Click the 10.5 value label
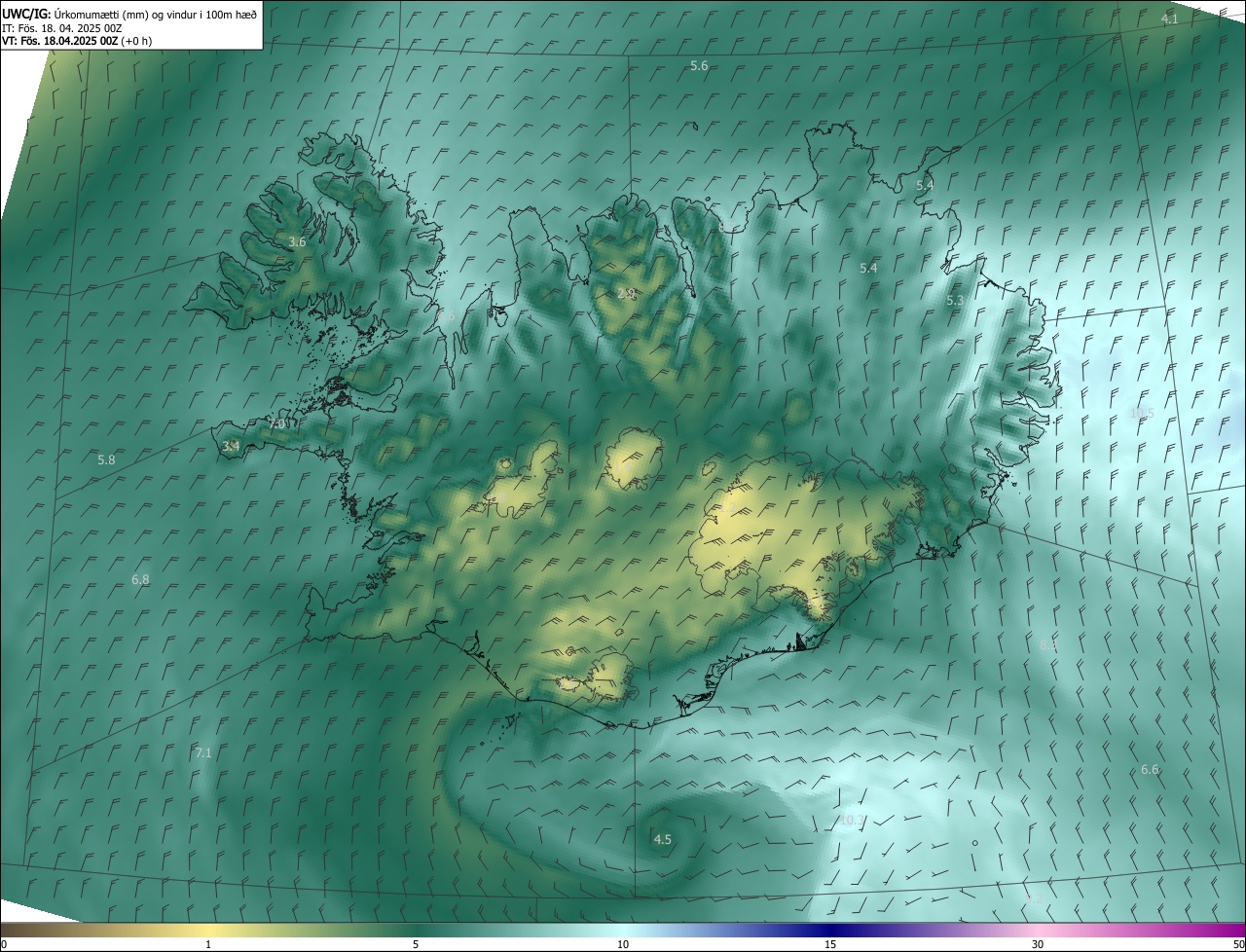1246x952 pixels. tap(1142, 413)
